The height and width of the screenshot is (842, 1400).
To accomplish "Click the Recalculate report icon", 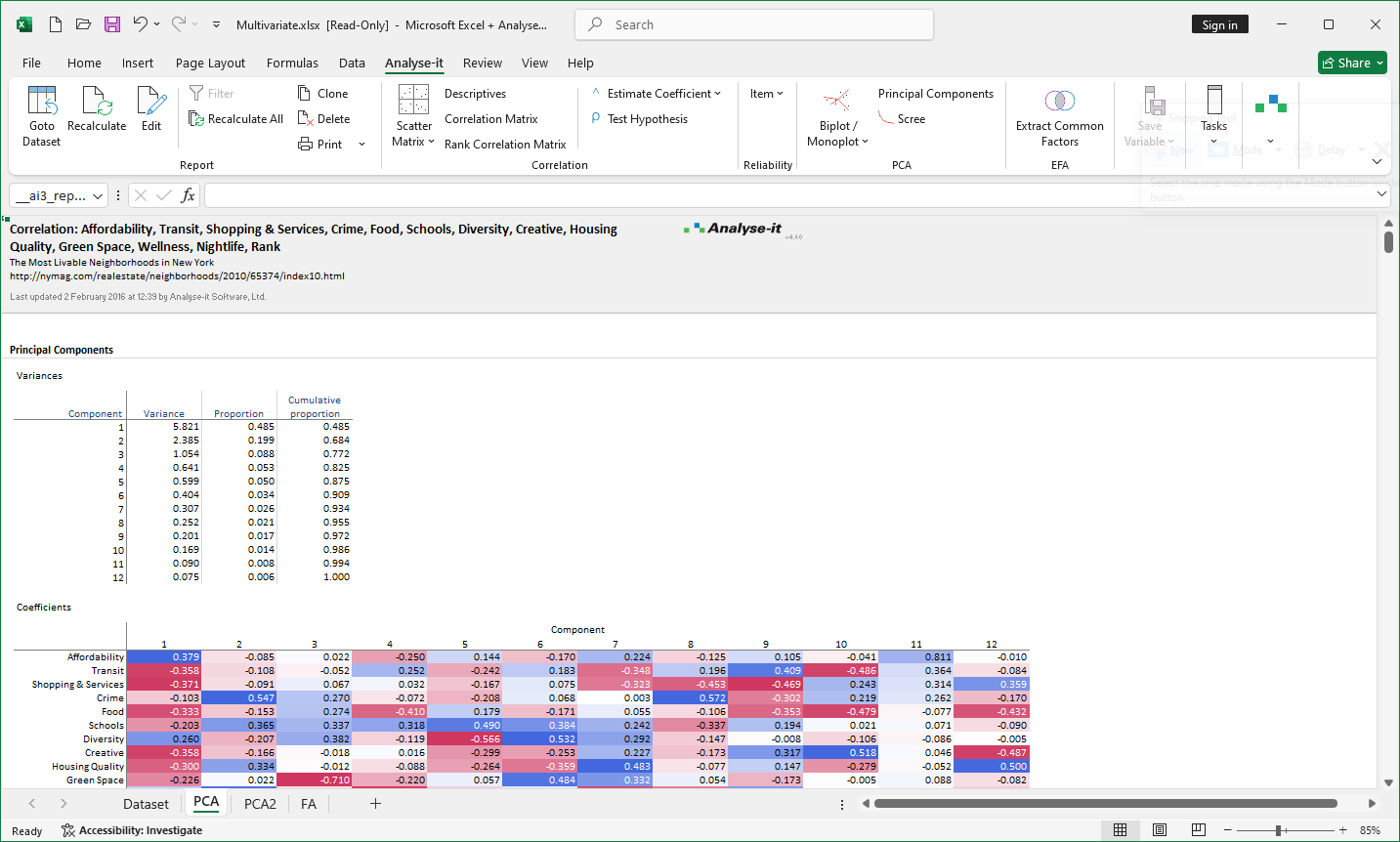I will [x=97, y=109].
